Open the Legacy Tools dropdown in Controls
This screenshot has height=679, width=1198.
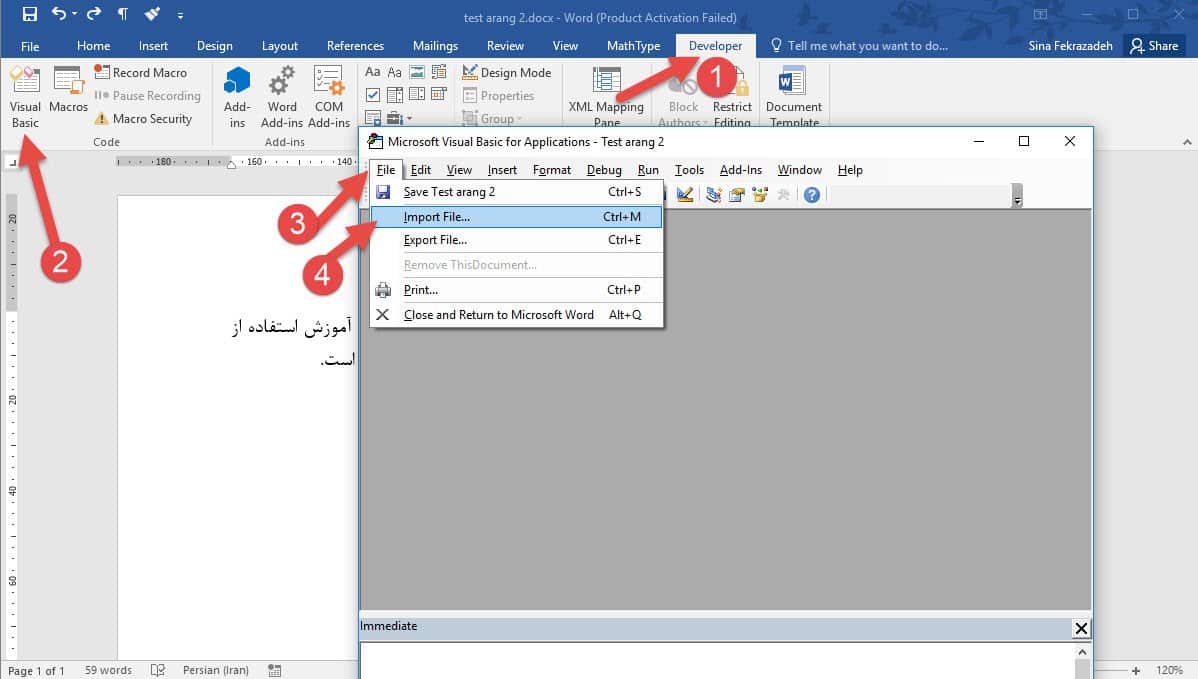[395, 119]
